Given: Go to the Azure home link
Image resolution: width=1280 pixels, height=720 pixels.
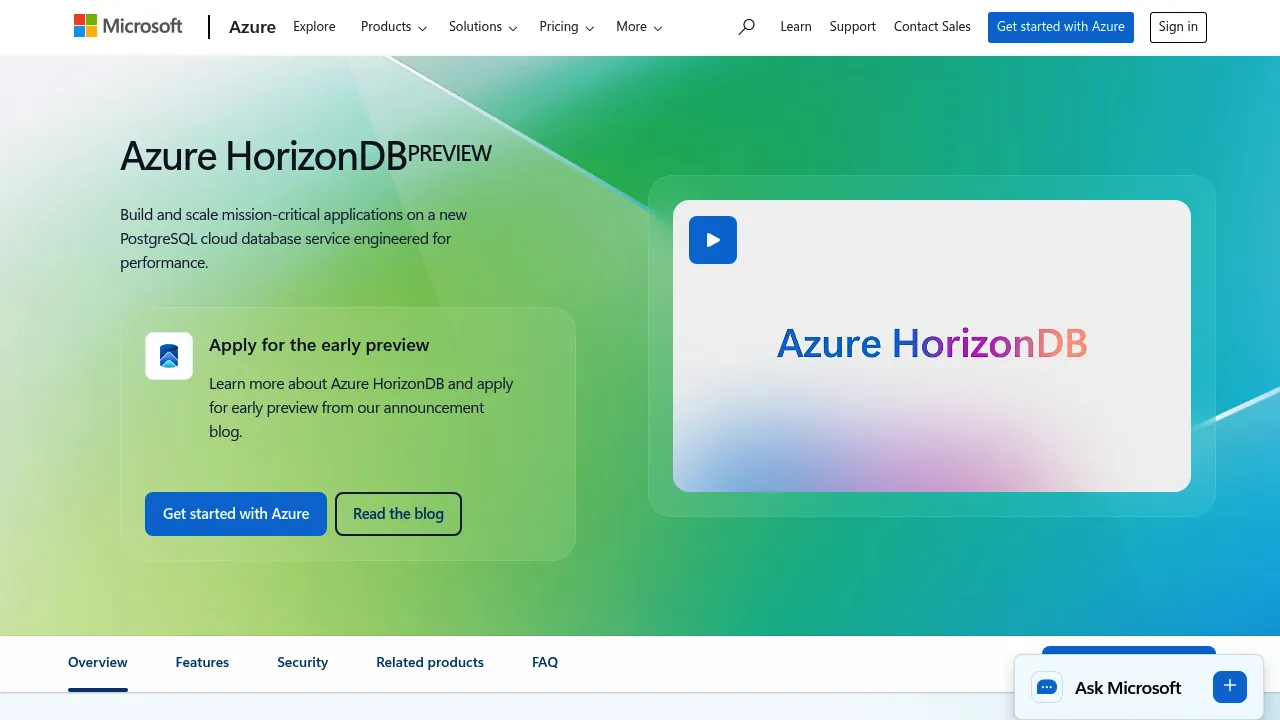Looking at the screenshot, I should pos(252,27).
